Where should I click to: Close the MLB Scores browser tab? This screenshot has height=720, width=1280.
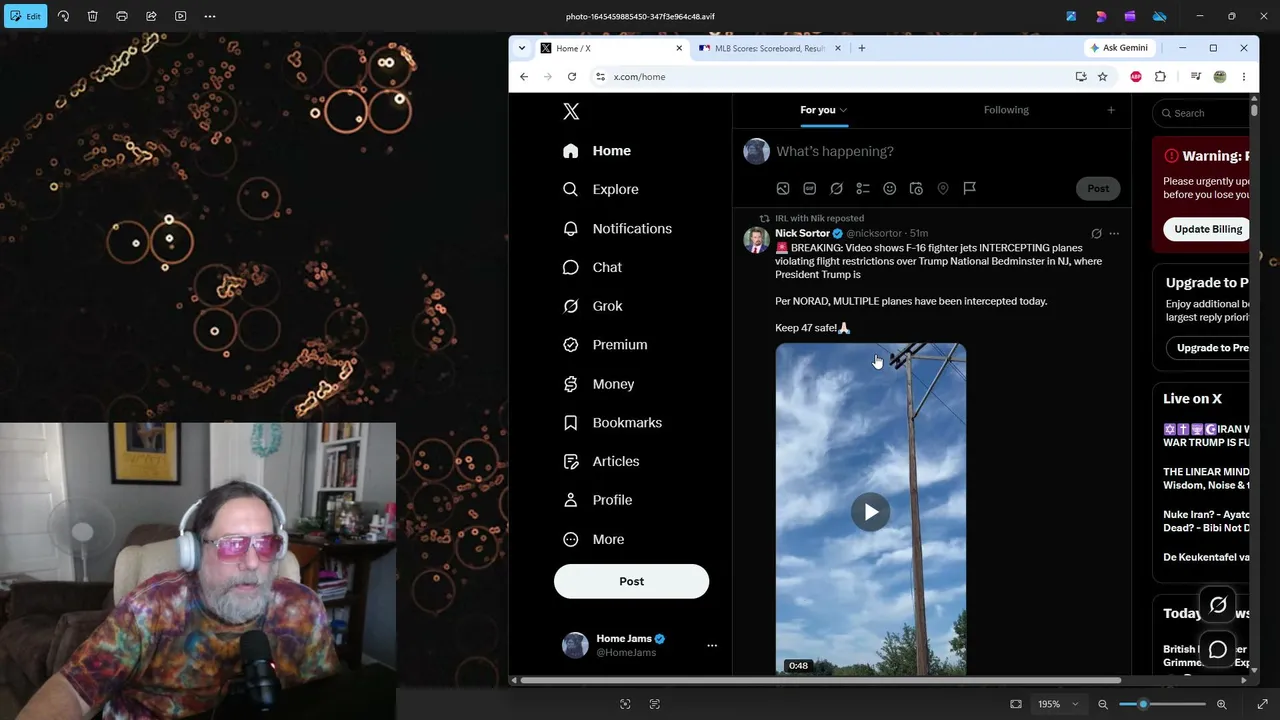point(840,48)
